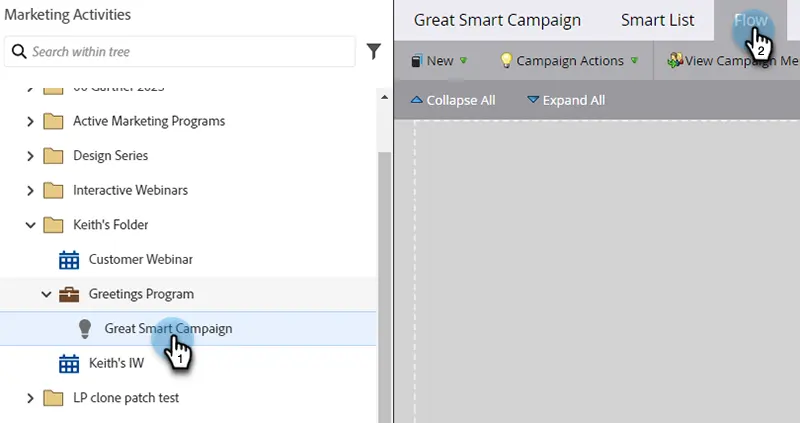The height and width of the screenshot is (423, 800).
Task: Click the Active Marketing Programs folder icon
Action: coord(53,121)
